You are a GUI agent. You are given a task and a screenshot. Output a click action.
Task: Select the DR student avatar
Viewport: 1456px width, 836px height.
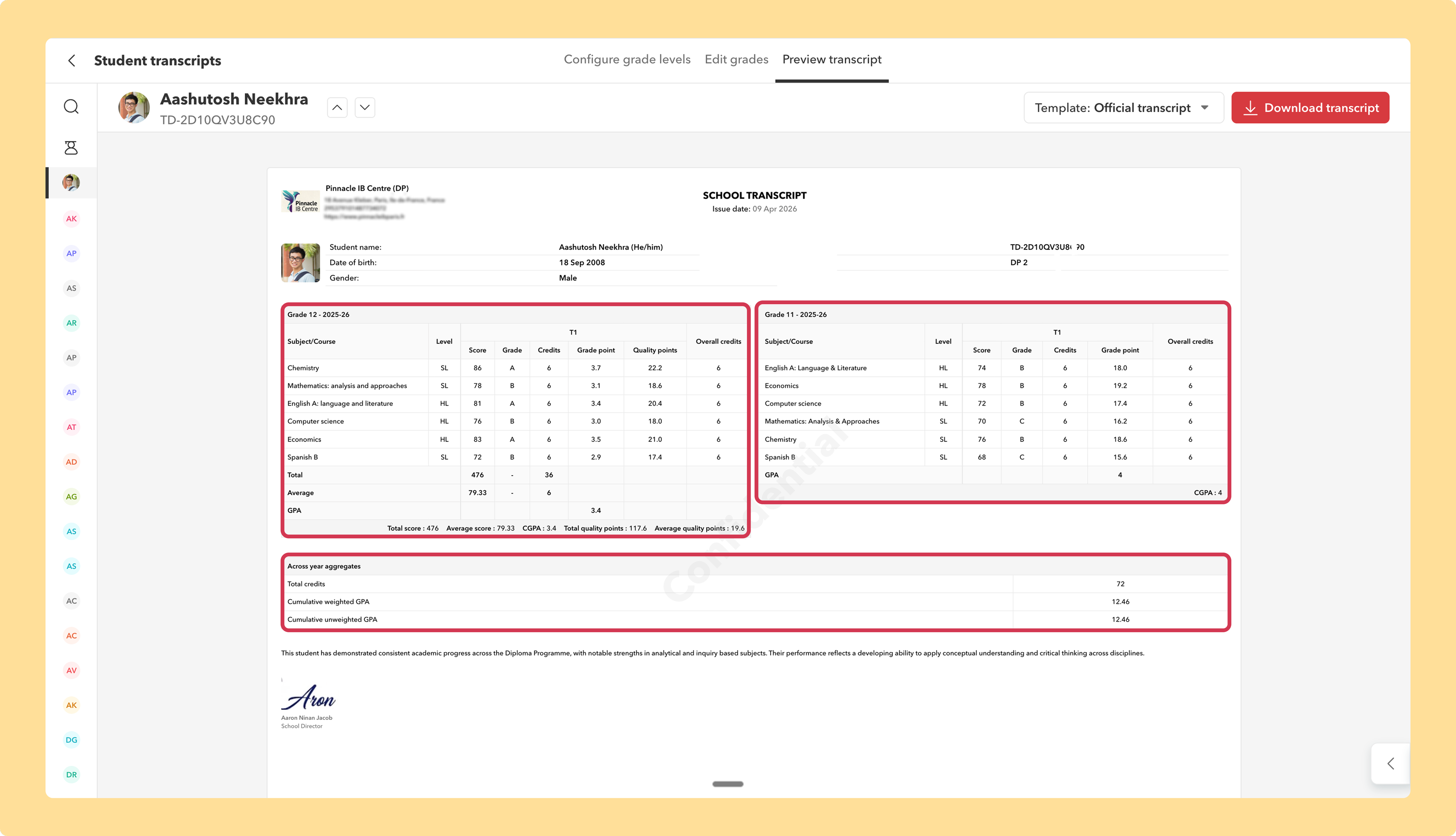tap(71, 775)
